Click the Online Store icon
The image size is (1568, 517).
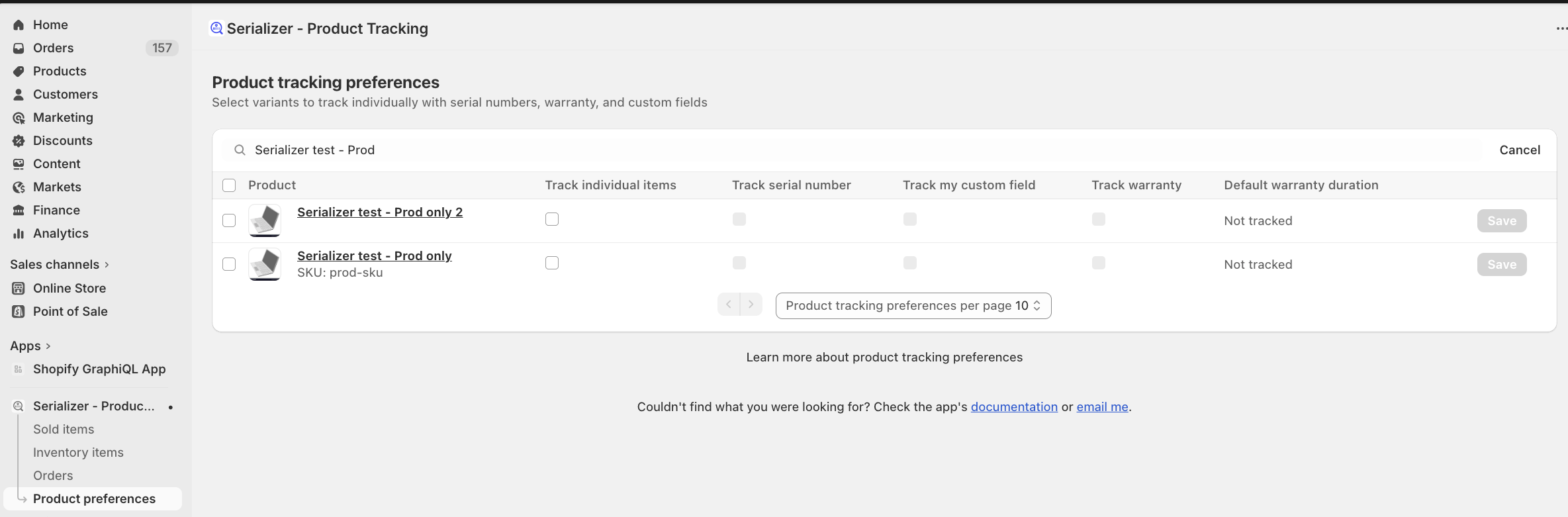click(x=19, y=289)
